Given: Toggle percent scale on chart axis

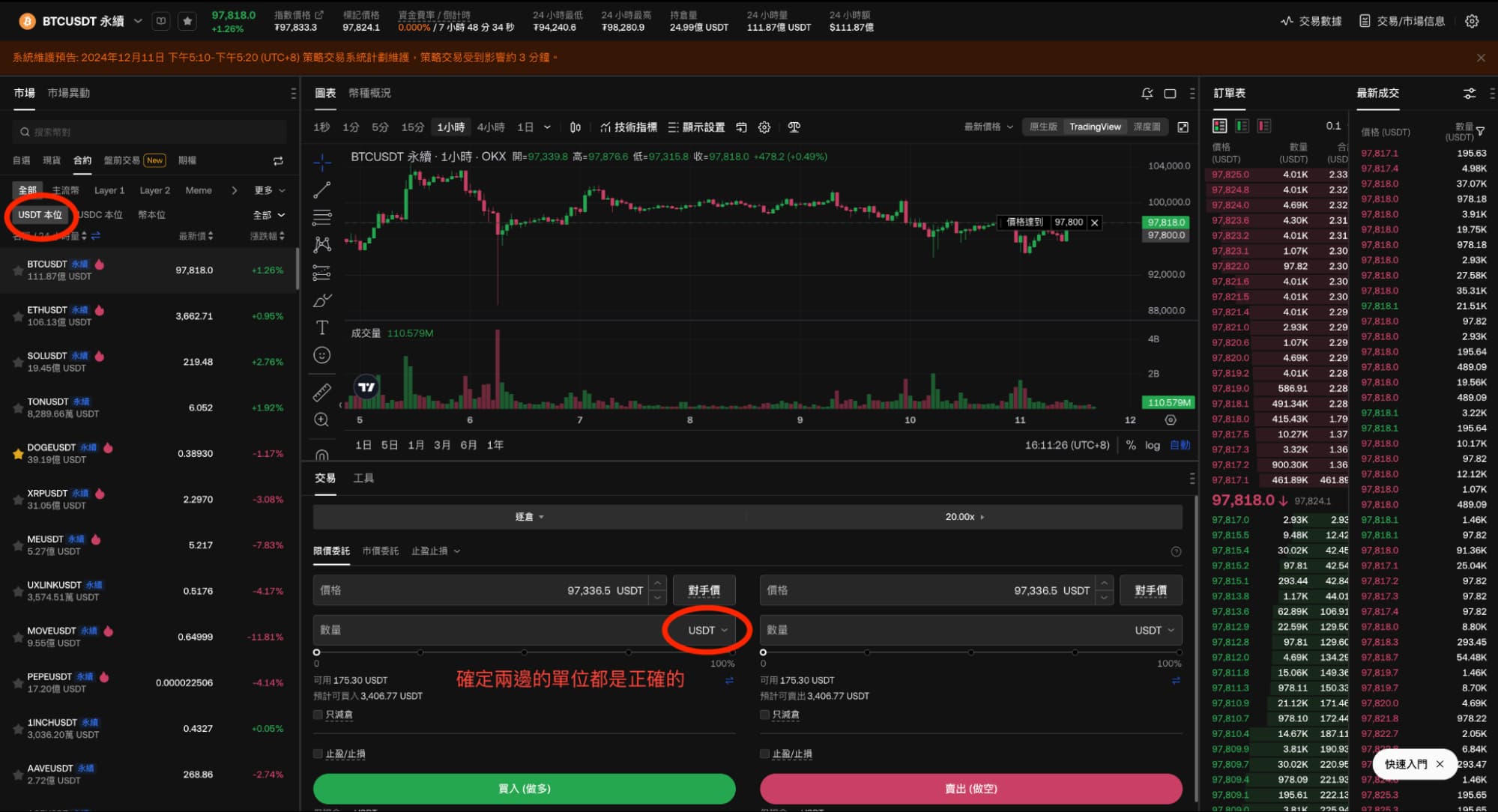Looking at the screenshot, I should (1131, 445).
